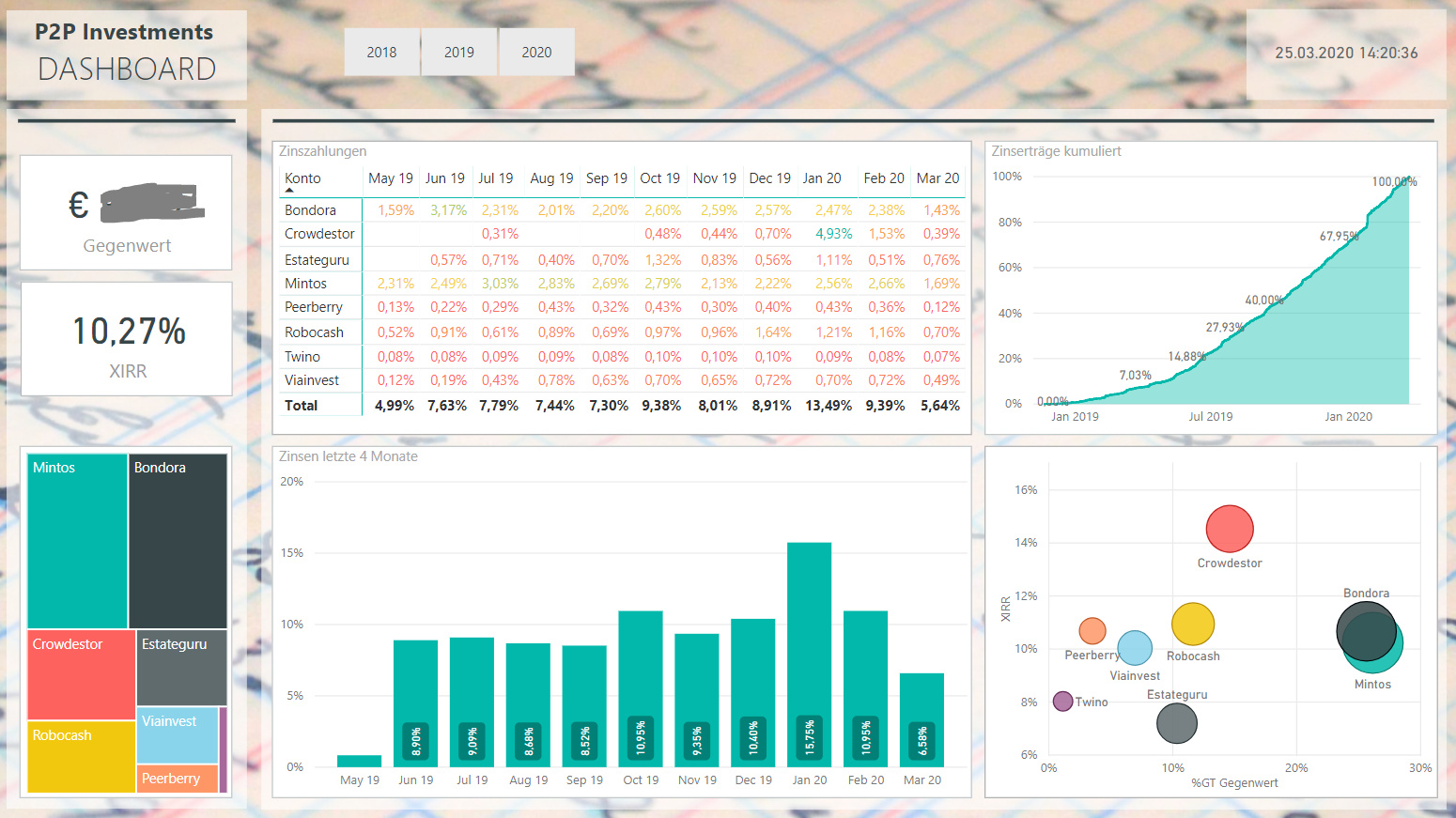Click the Sep 19 bar labeled 8,52%

pyautogui.click(x=584, y=706)
